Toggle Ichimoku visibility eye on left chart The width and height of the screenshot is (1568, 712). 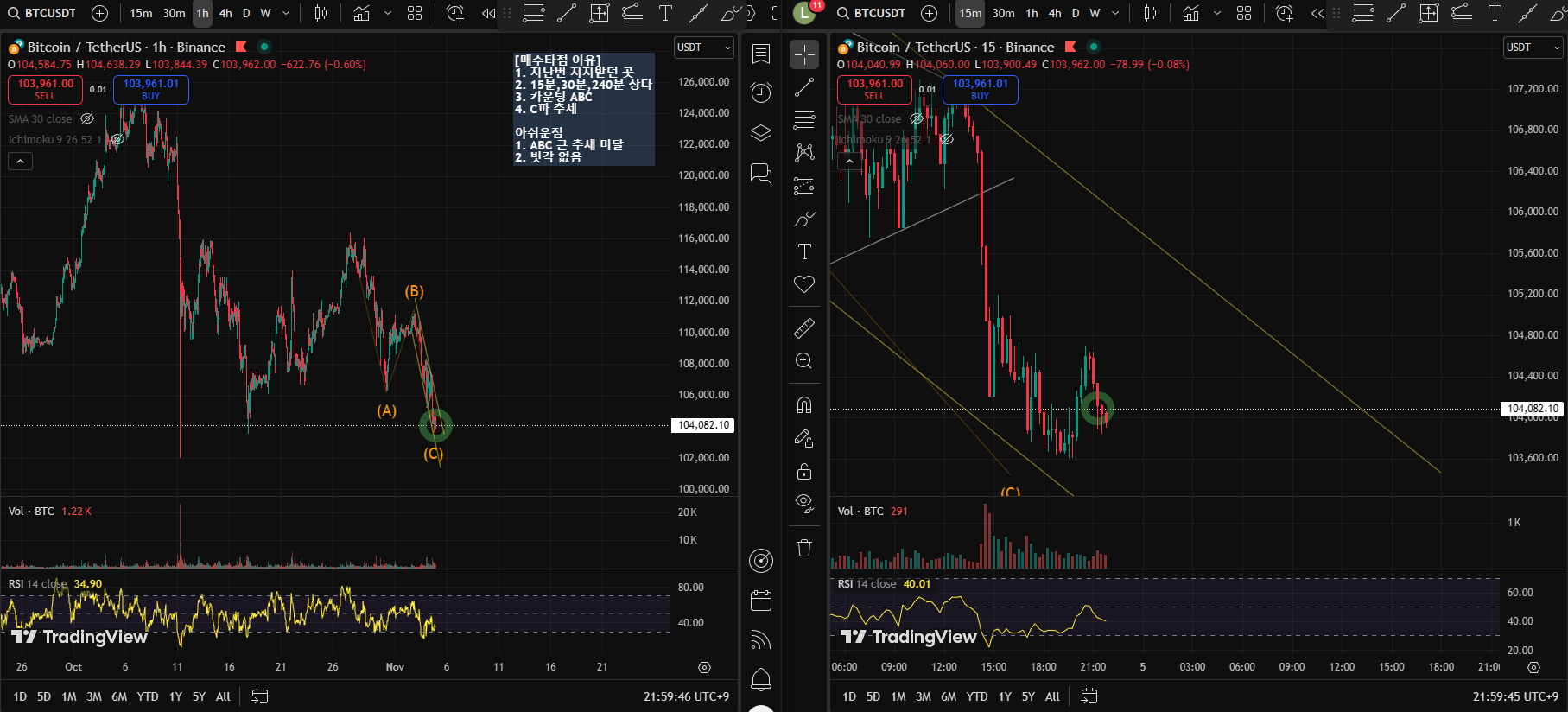pos(117,139)
